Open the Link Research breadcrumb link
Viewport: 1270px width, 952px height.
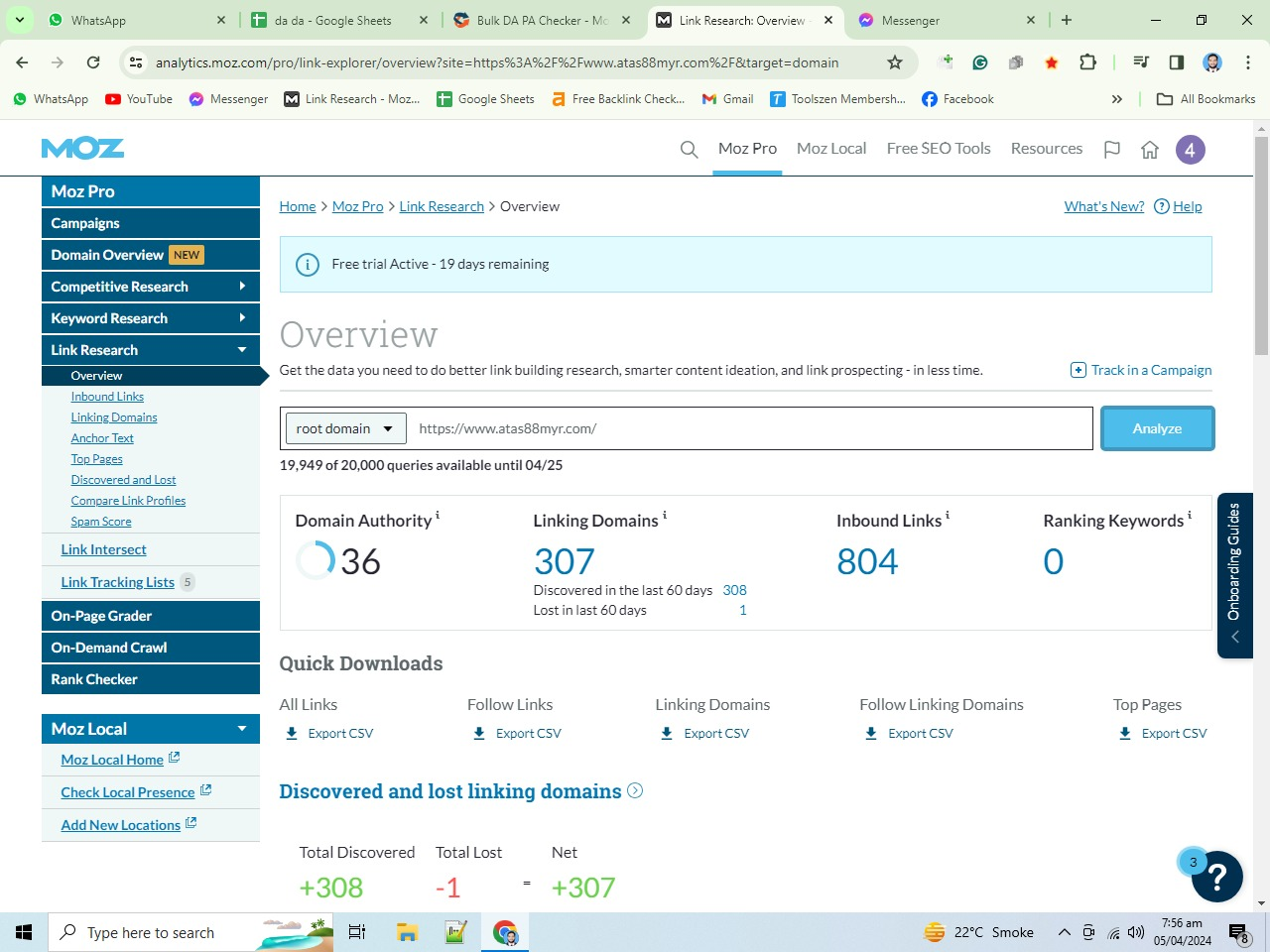442,206
